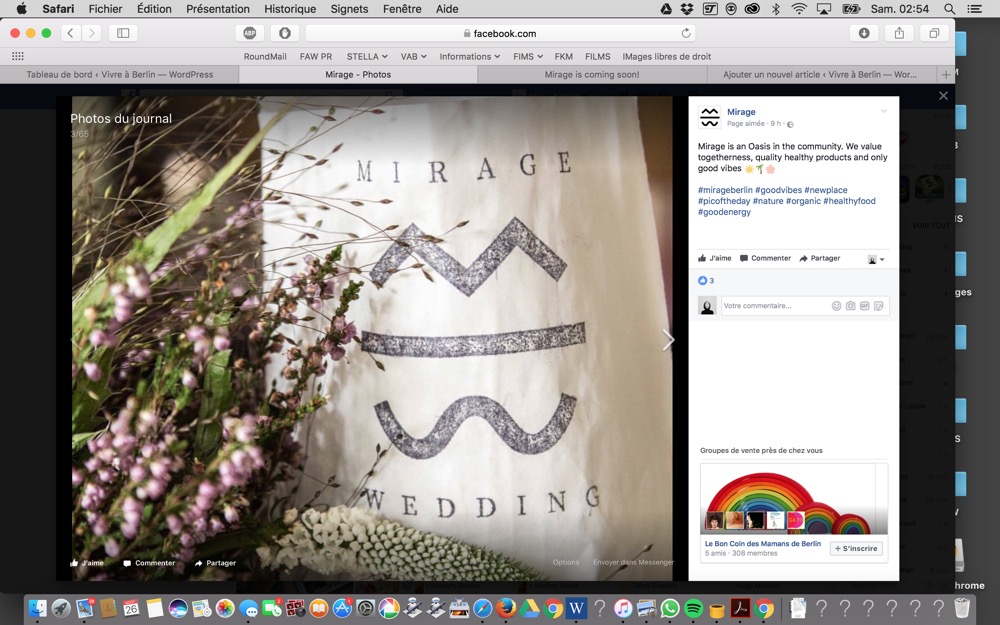Open Microsoft Word from the Dock

tap(577, 608)
